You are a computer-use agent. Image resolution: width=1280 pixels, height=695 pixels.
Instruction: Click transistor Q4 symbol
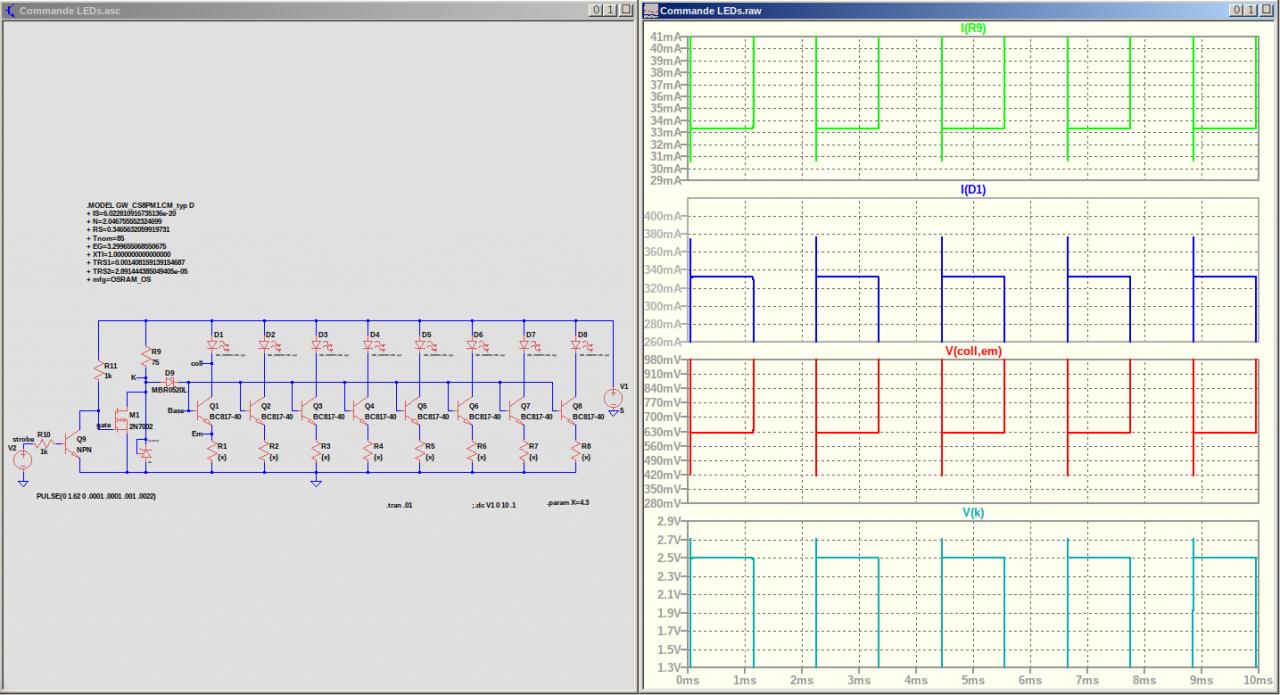tap(362, 409)
